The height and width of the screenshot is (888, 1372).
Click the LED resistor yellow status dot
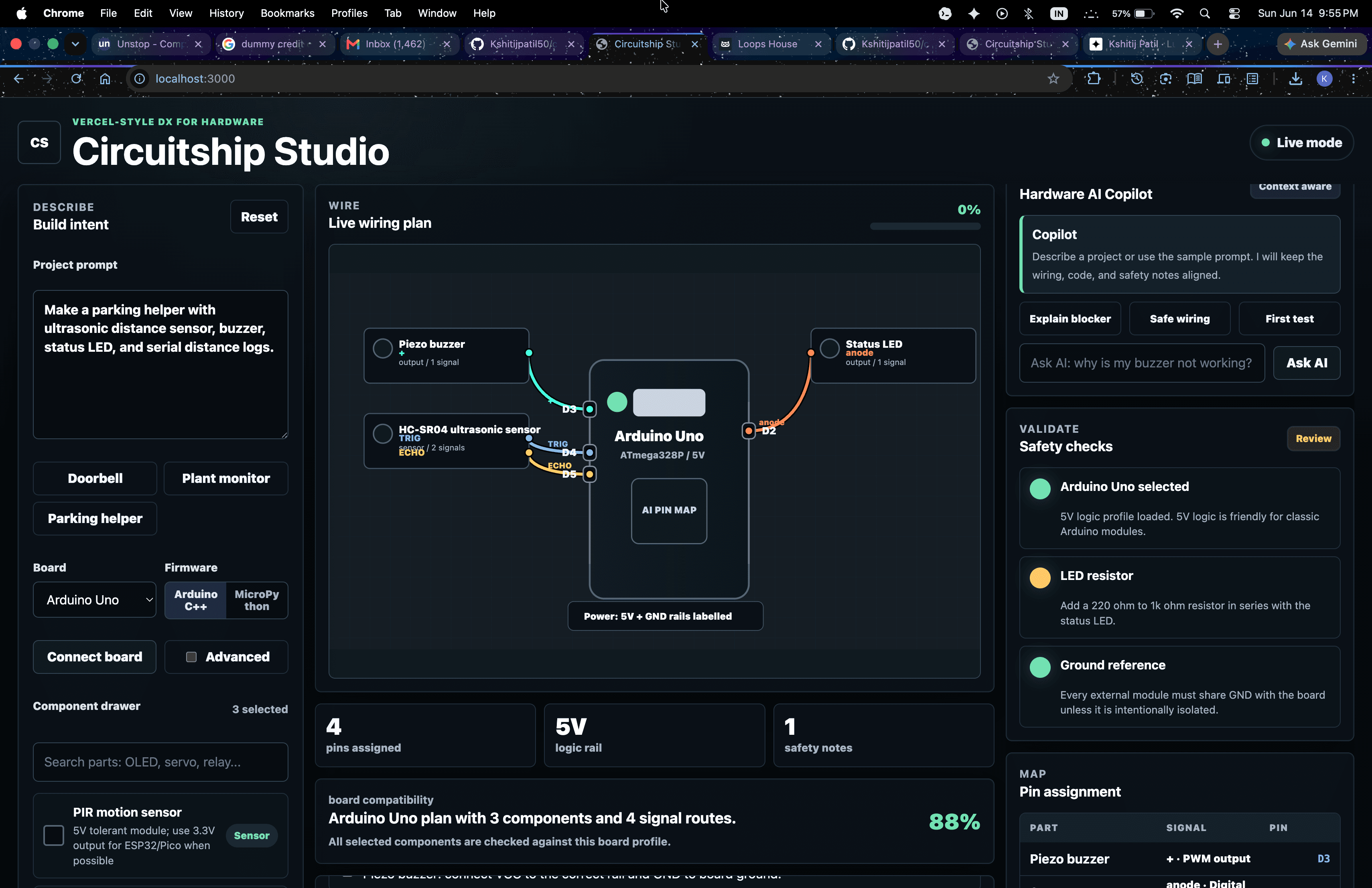coord(1040,578)
